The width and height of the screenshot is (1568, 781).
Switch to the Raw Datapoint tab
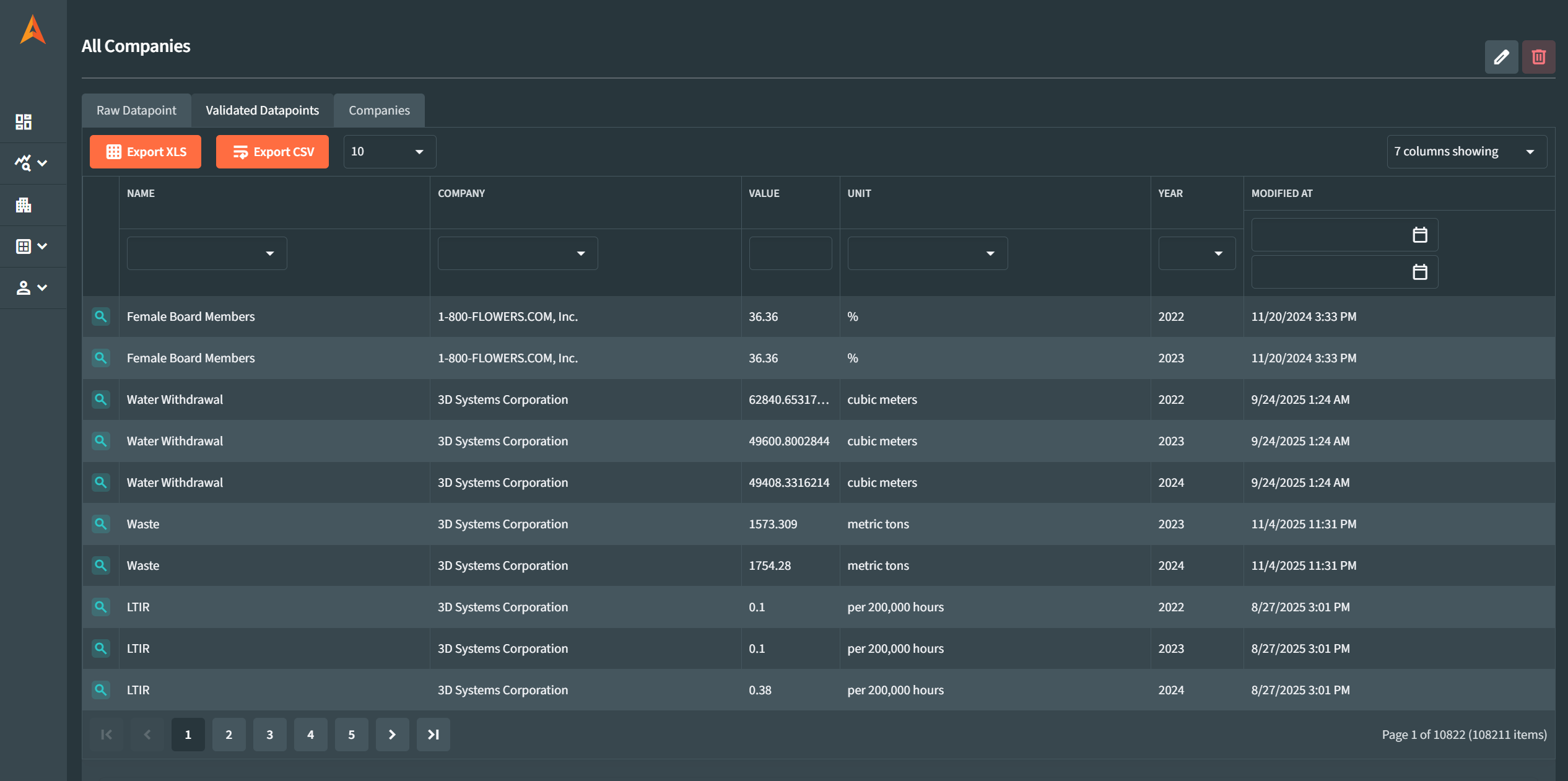[136, 110]
